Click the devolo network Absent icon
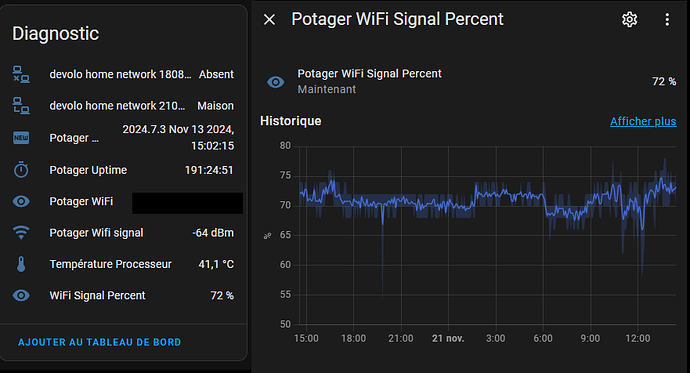 21,74
